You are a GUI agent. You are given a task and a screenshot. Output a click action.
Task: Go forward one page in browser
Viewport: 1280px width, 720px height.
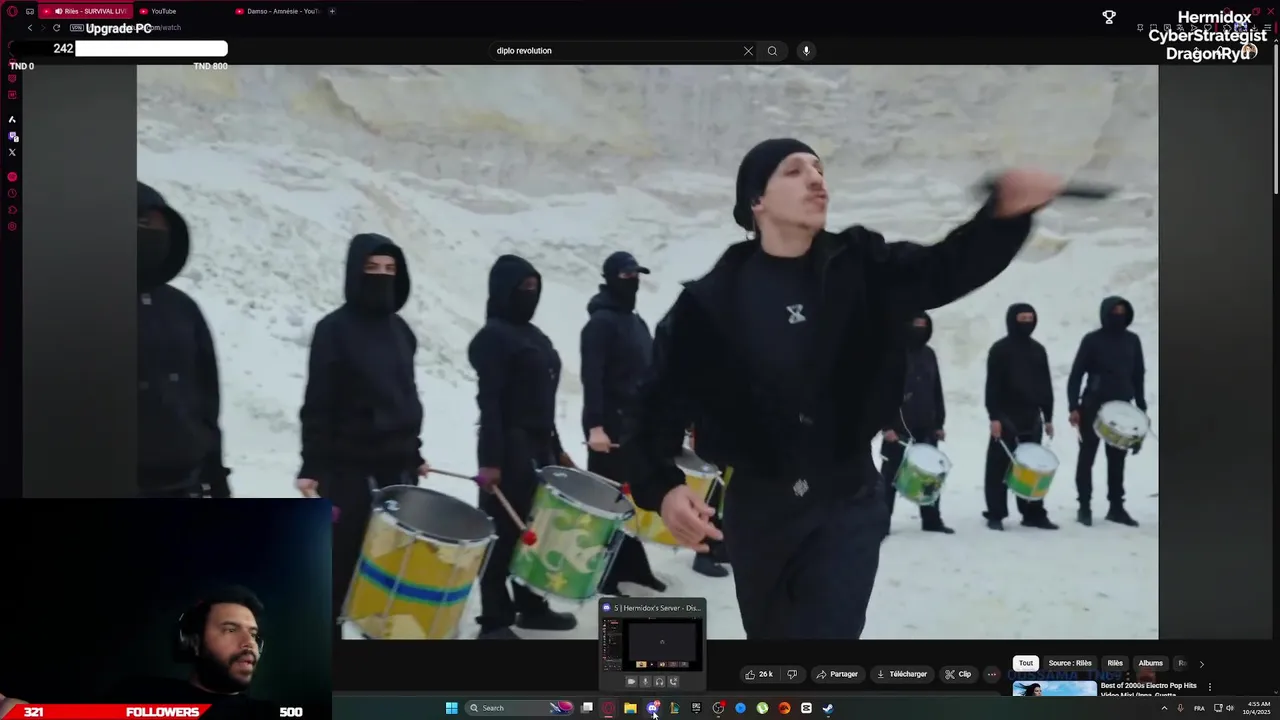tap(43, 28)
